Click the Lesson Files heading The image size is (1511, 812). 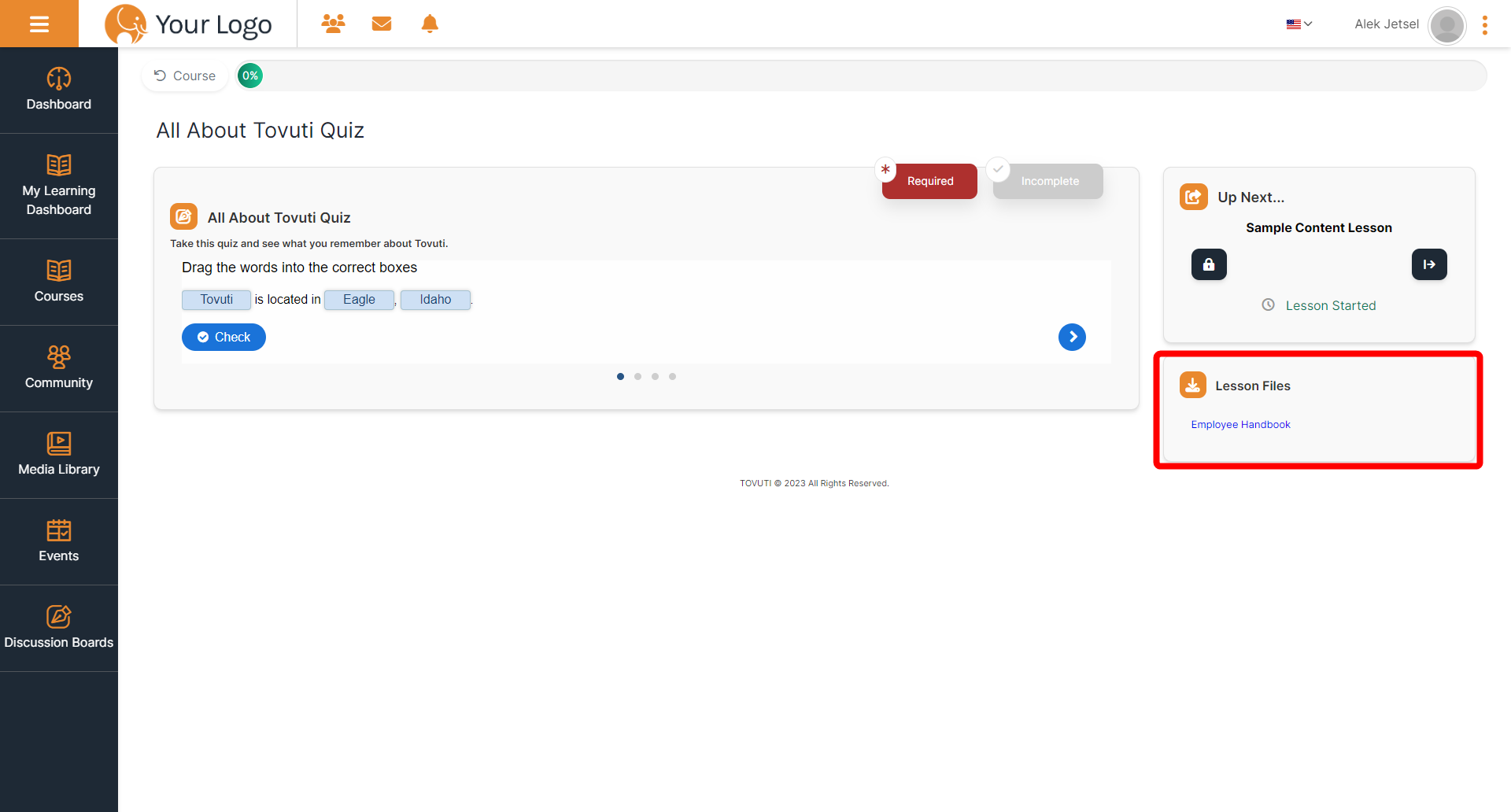pyautogui.click(x=1253, y=386)
